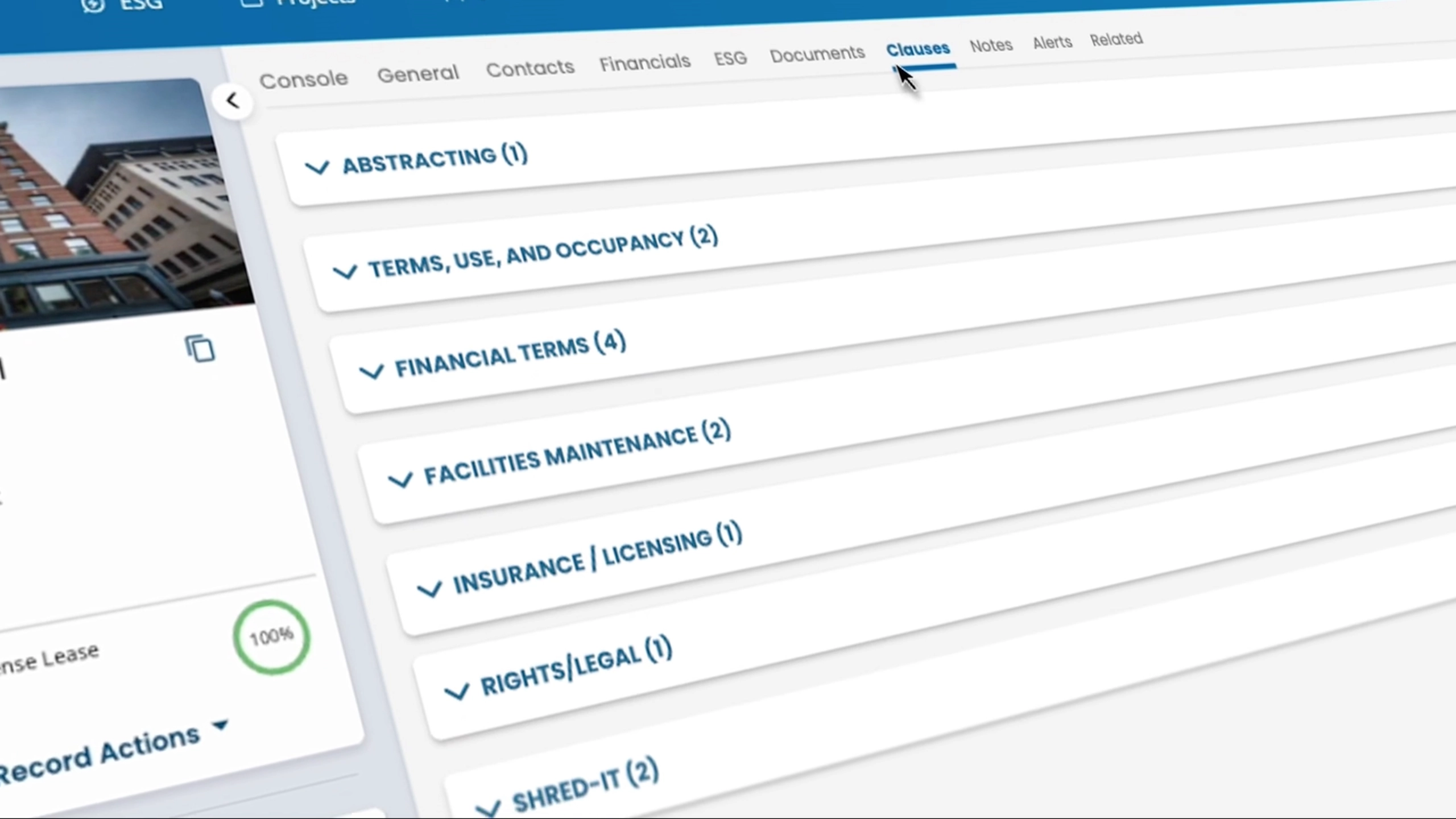Click the copy record icon
1456x819 pixels.
pyautogui.click(x=200, y=349)
